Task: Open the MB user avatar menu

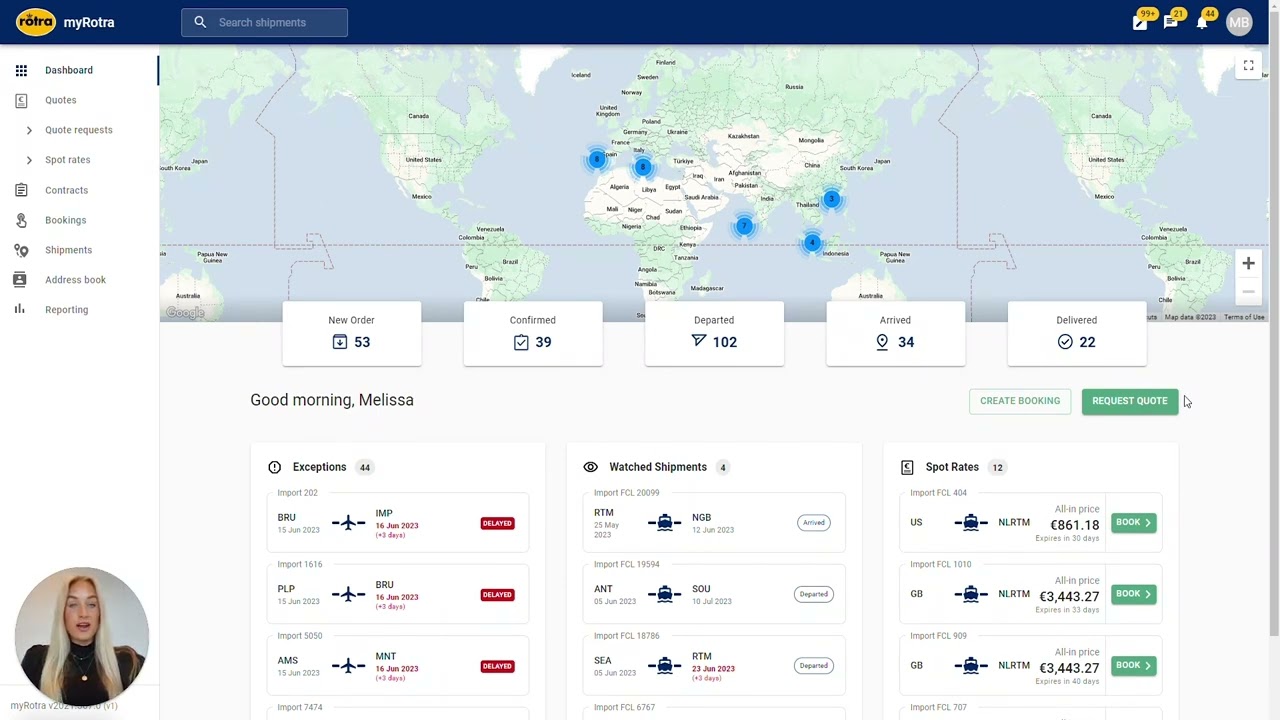Action: click(x=1239, y=22)
